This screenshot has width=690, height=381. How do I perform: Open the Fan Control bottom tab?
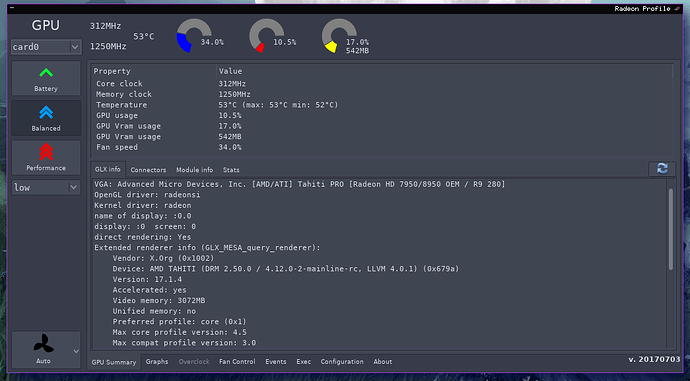click(237, 362)
